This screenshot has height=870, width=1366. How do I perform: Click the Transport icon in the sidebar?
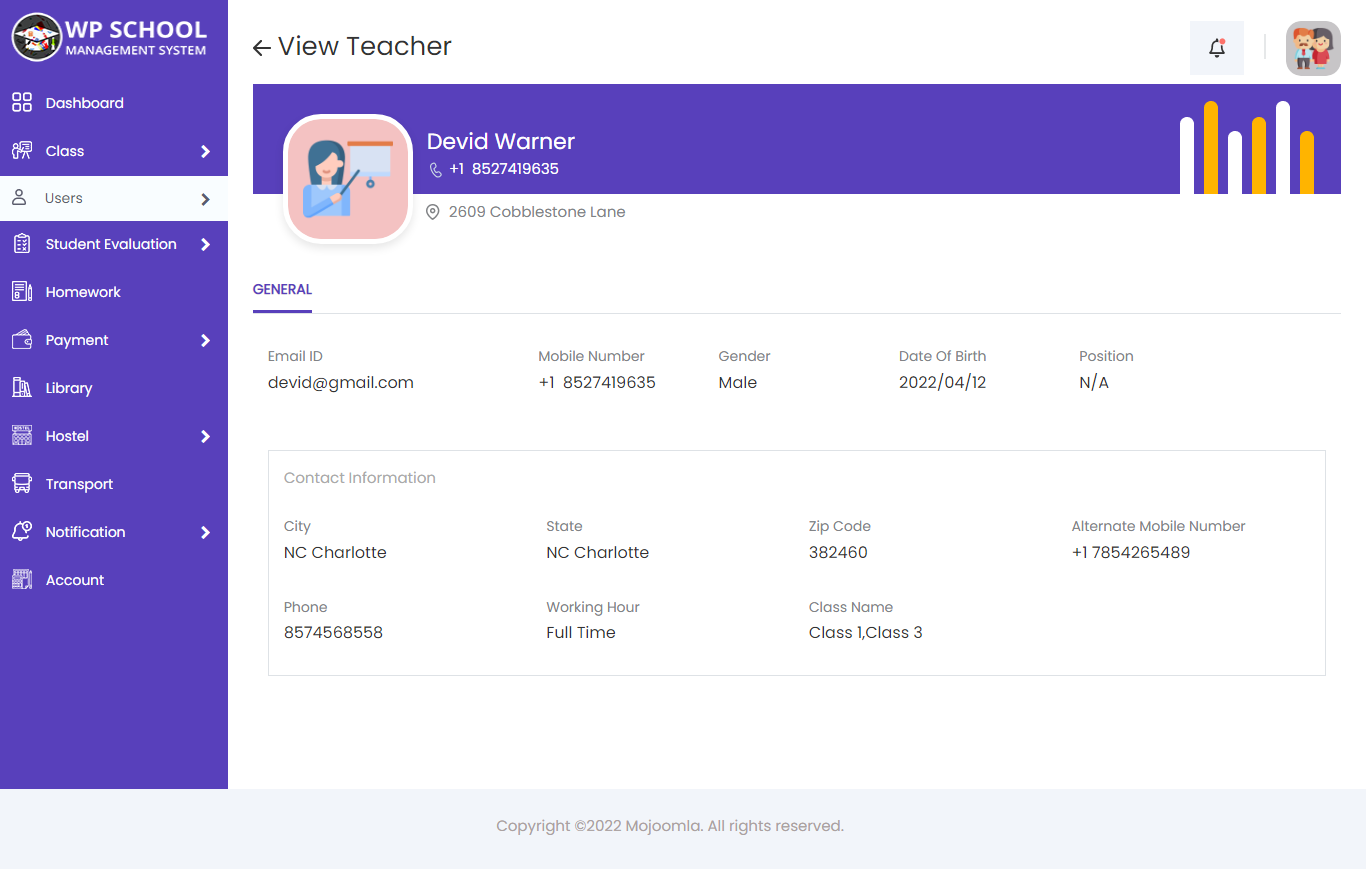pyautogui.click(x=22, y=483)
